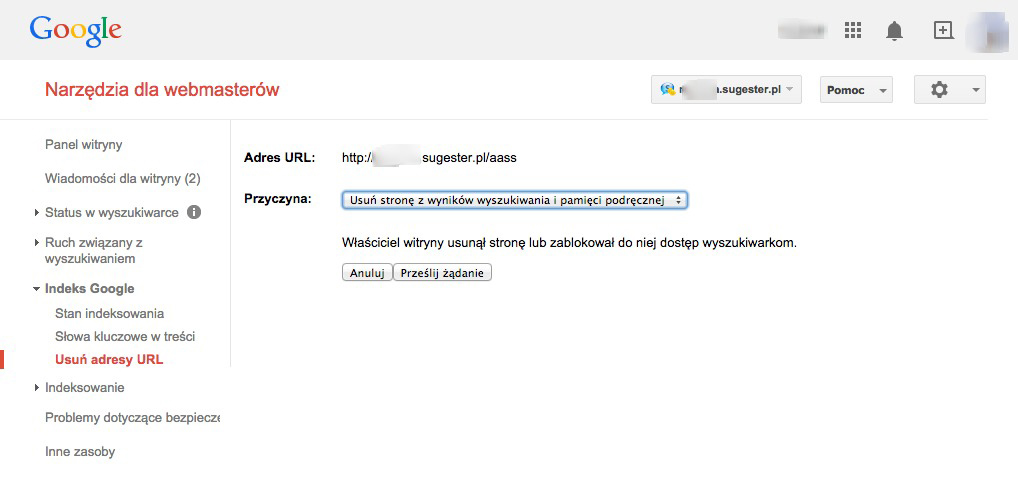
Task: Open Inne zasoby
Action: click(x=80, y=452)
